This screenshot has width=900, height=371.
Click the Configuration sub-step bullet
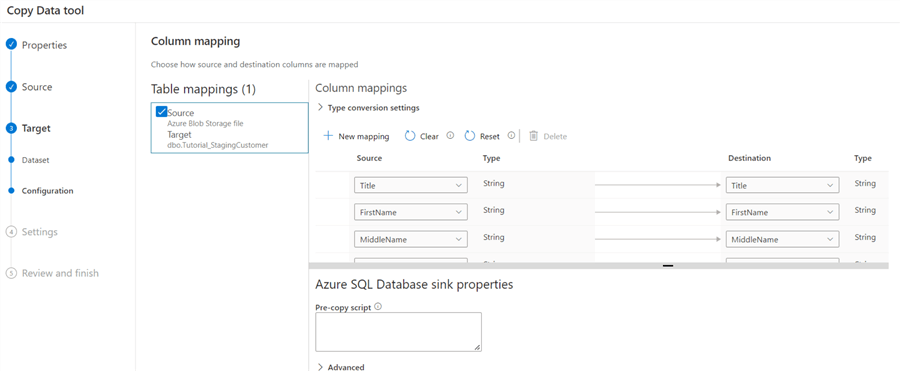coord(11,191)
